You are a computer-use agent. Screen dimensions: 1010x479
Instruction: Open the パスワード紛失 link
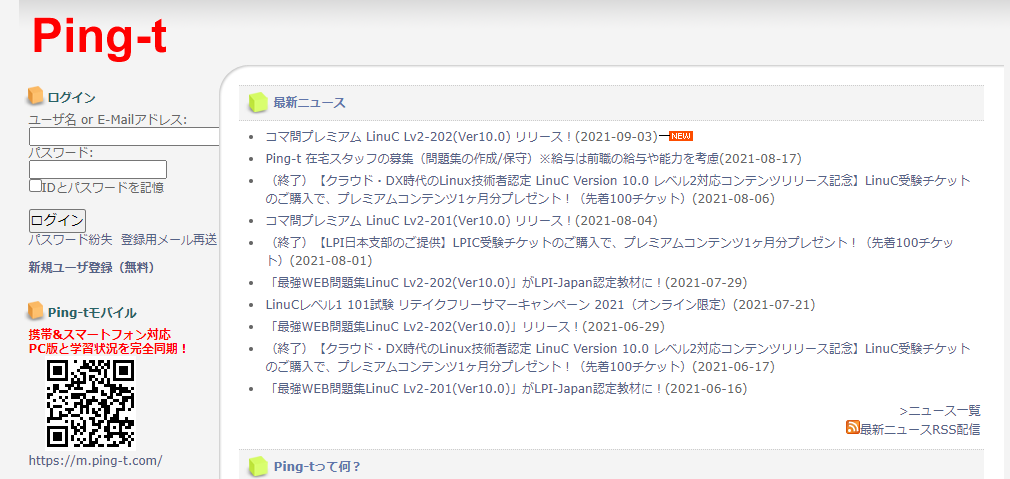71,240
